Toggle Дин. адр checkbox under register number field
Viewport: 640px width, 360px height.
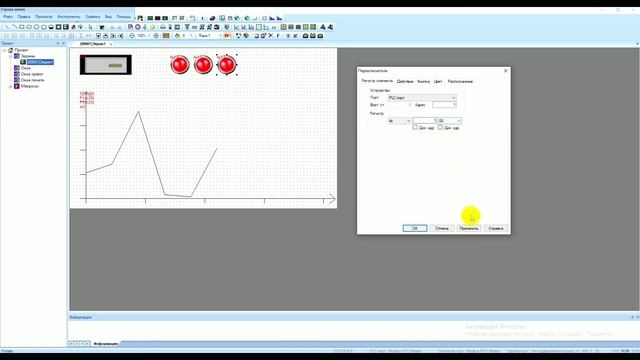point(415,127)
